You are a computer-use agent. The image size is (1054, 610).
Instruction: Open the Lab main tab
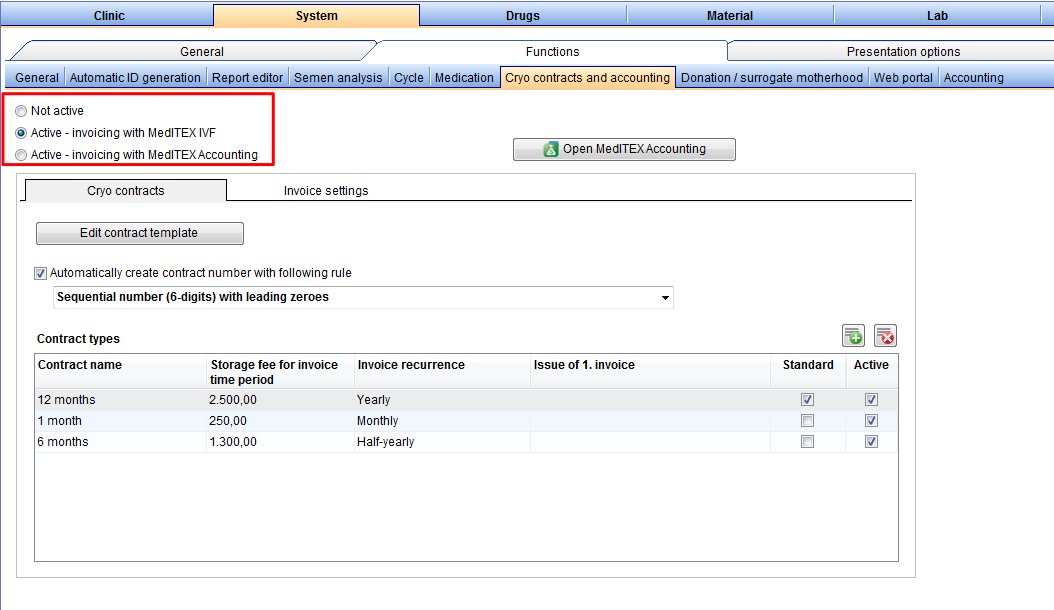pos(937,15)
